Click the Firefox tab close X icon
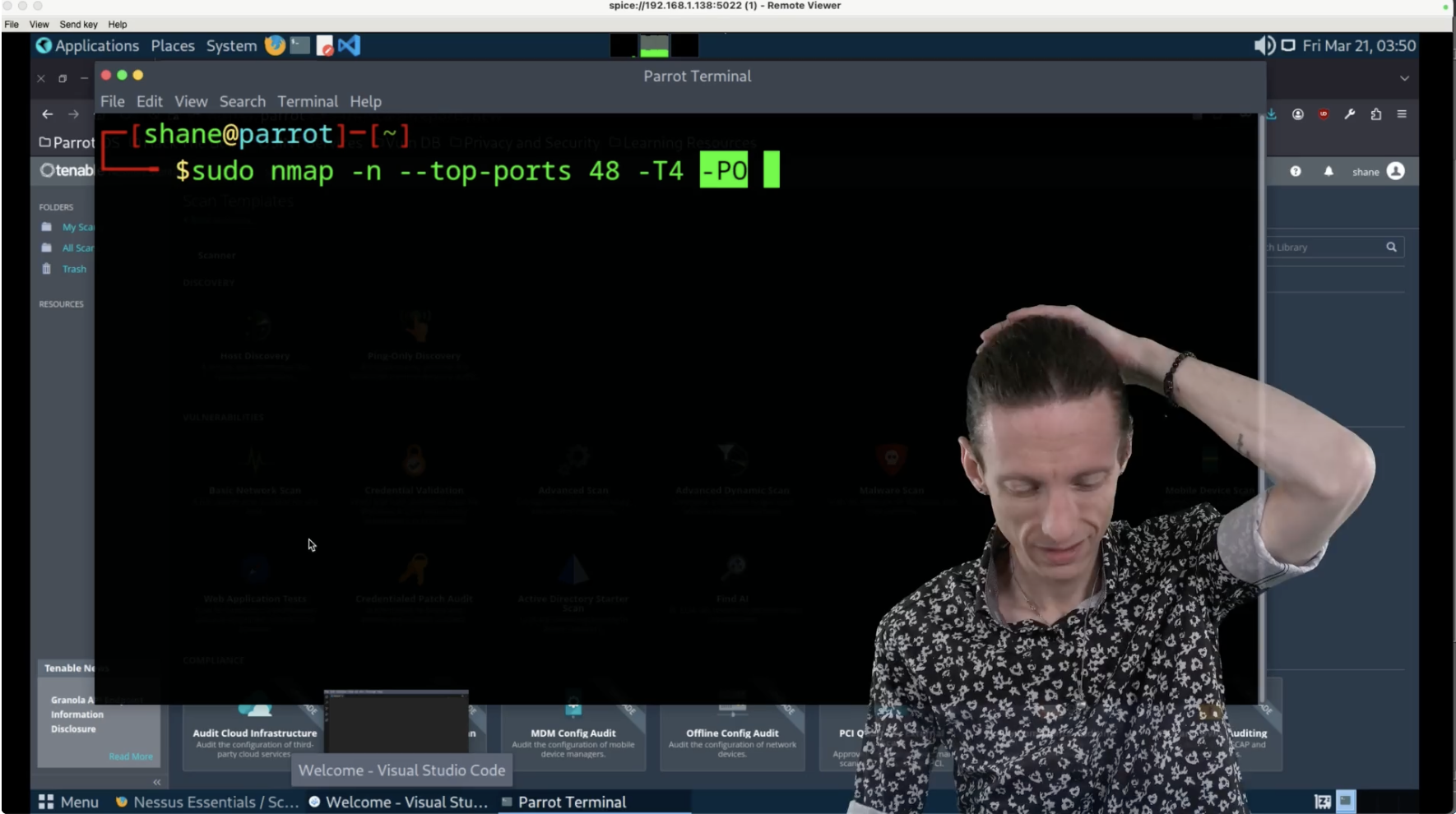This screenshot has width=1456, height=814. click(x=40, y=78)
